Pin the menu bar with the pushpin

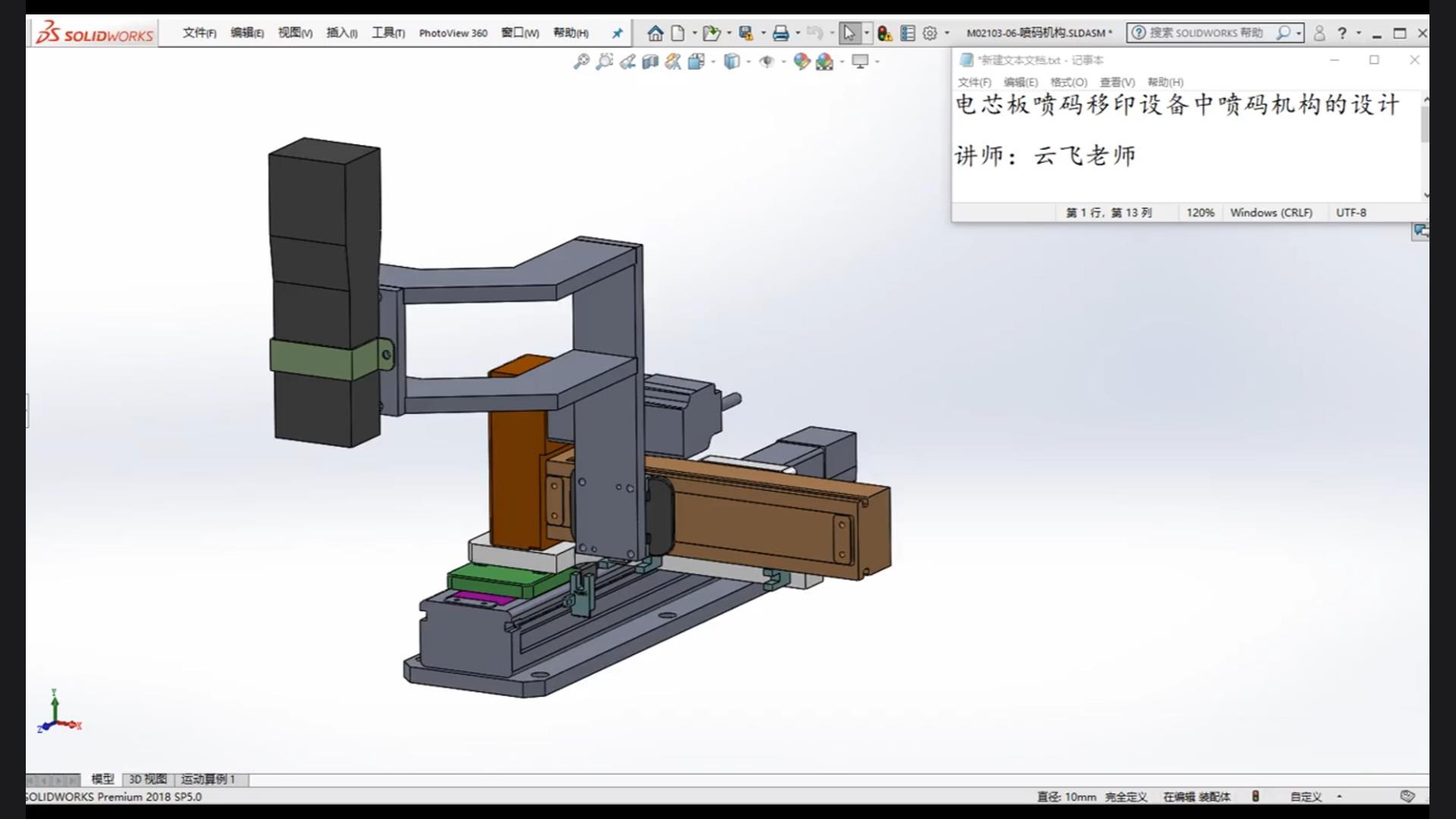[x=617, y=33]
